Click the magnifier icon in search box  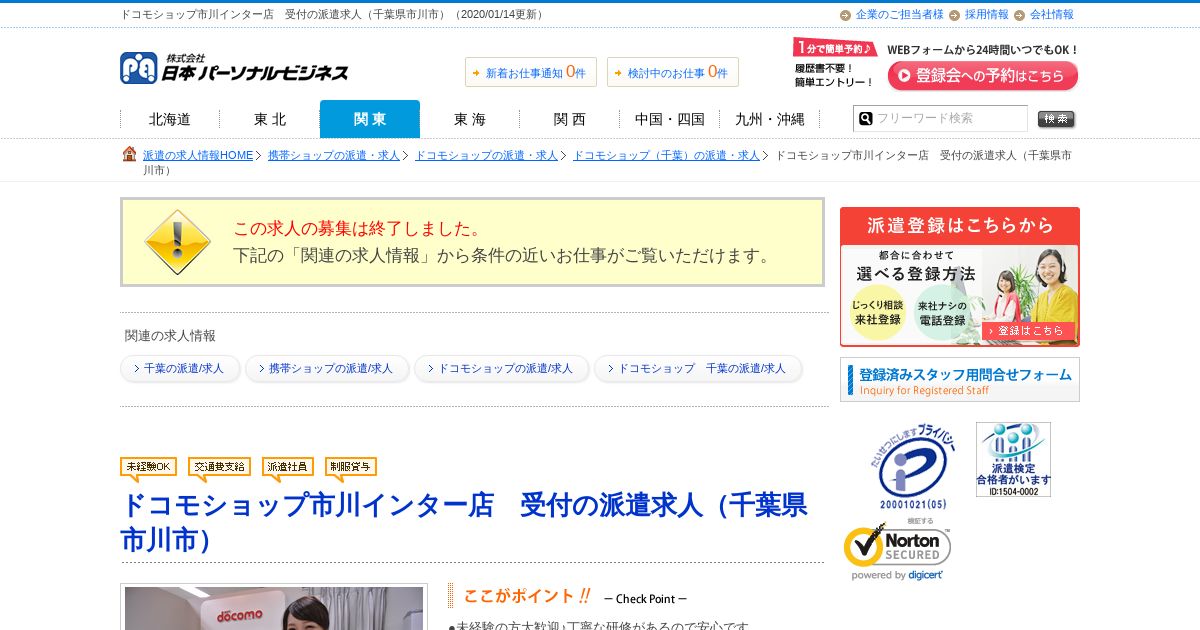pos(865,118)
